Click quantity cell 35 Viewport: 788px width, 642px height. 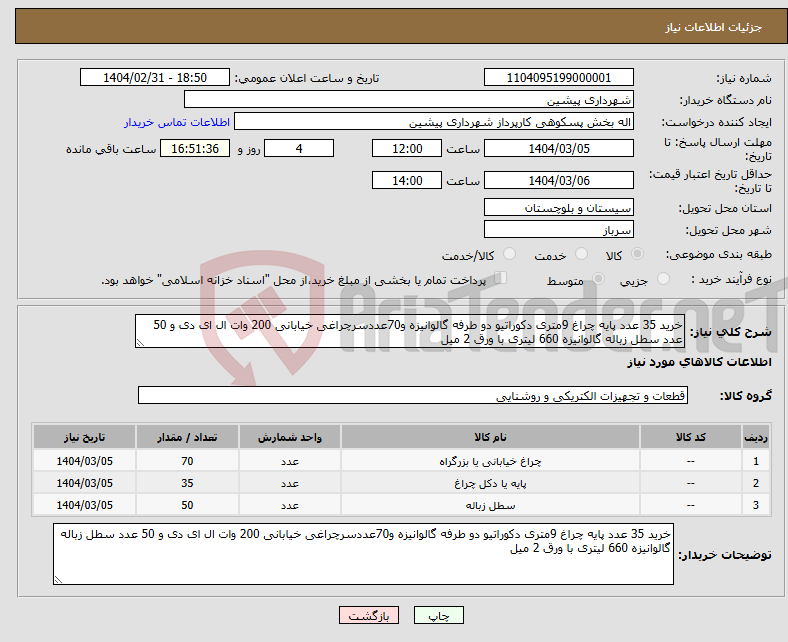[187, 483]
